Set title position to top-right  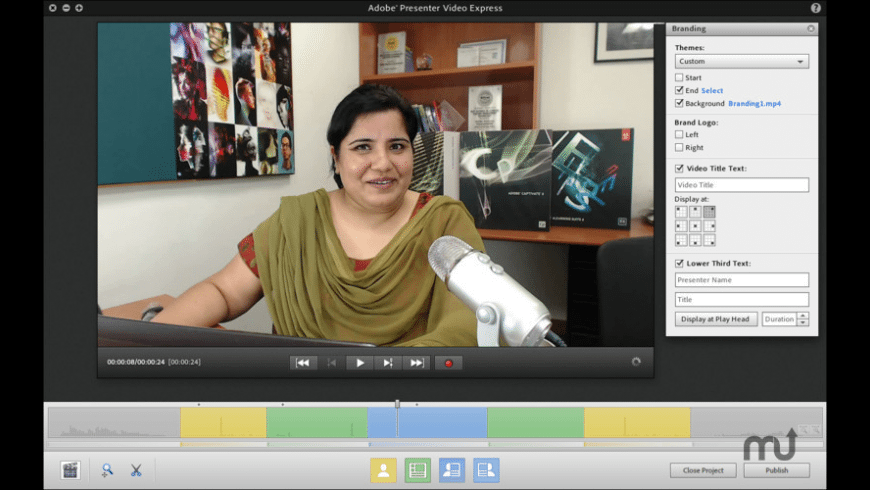[709, 211]
